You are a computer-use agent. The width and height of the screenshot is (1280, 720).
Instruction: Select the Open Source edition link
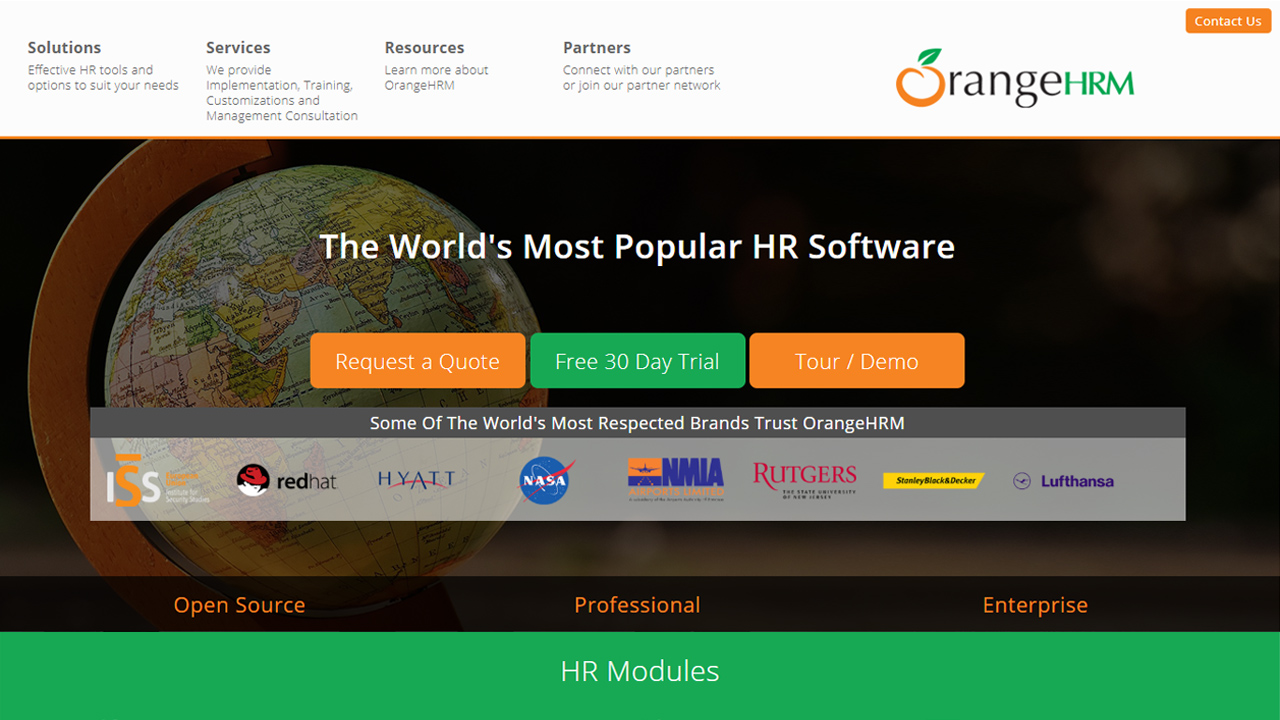(239, 605)
